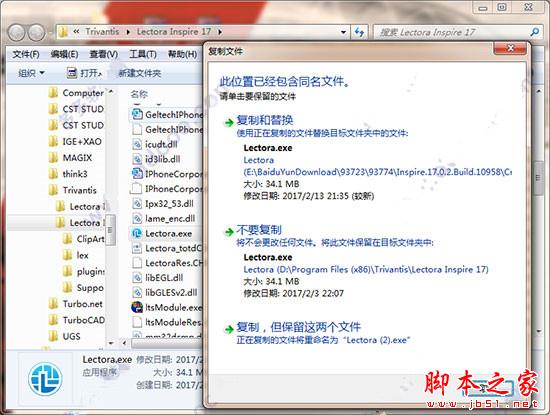Select the LectoraRes file in the list

(167, 263)
